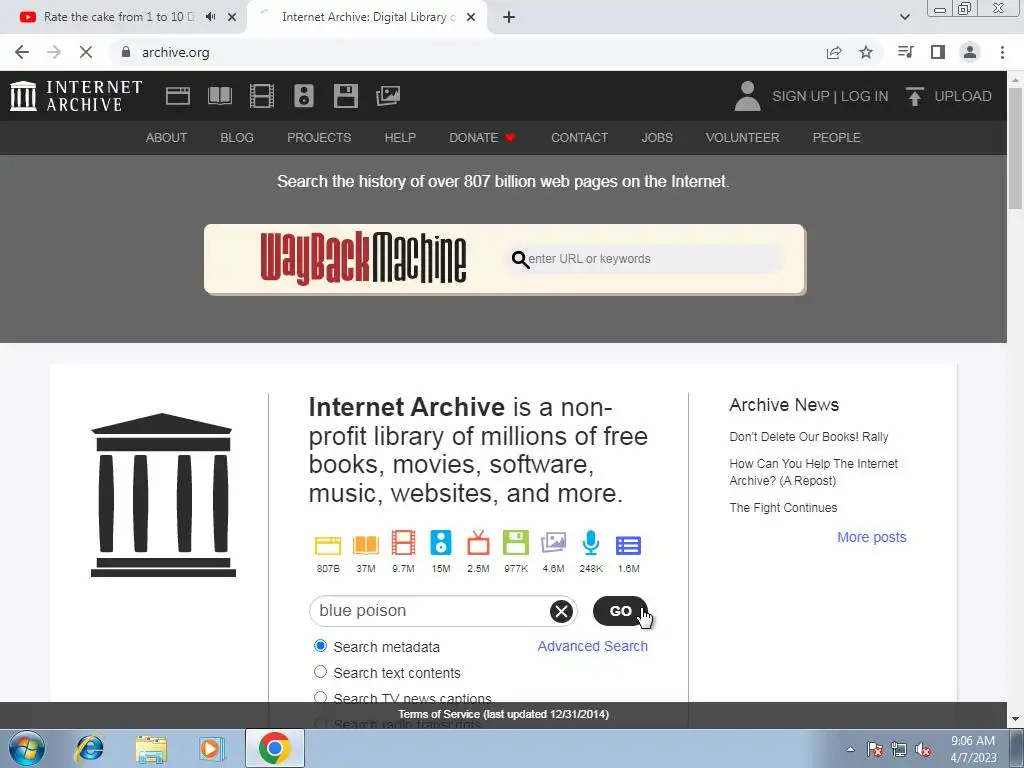
Task: Open DONATE in navigation menu
Action: click(x=482, y=138)
